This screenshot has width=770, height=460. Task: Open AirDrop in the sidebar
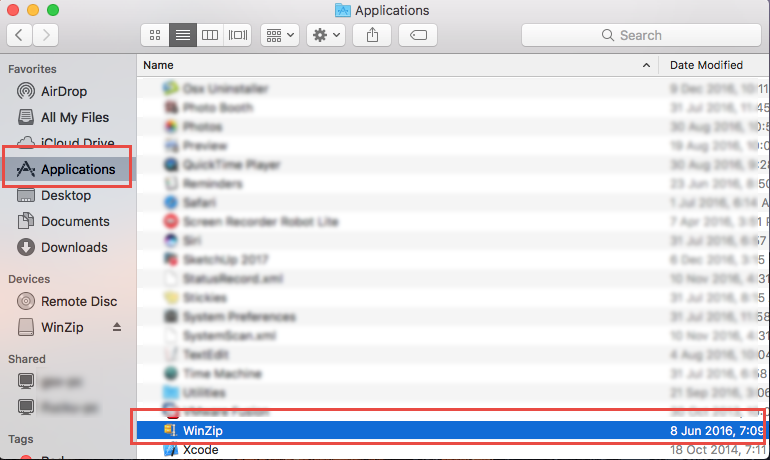click(64, 91)
